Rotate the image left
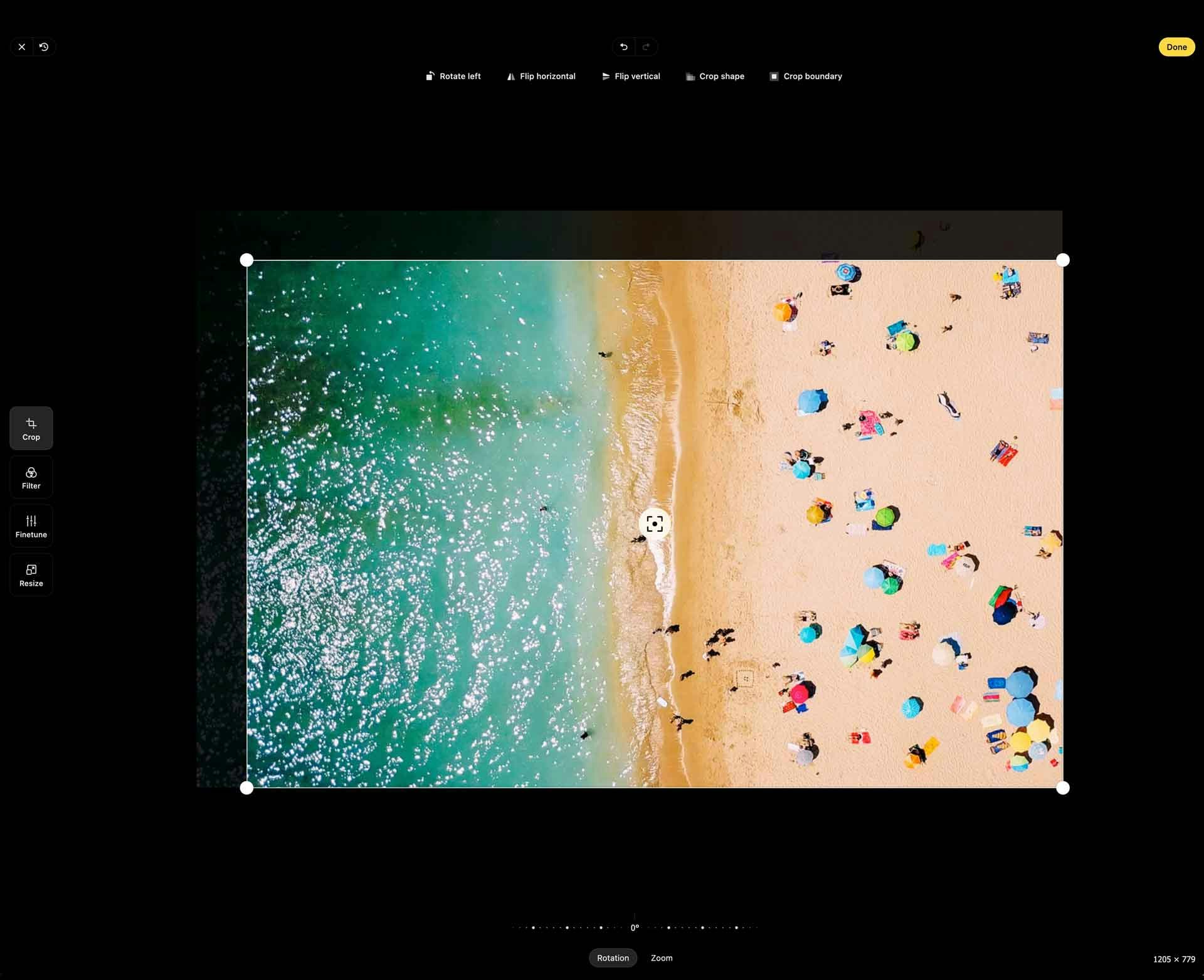Viewport: 1204px width, 980px height. point(453,76)
